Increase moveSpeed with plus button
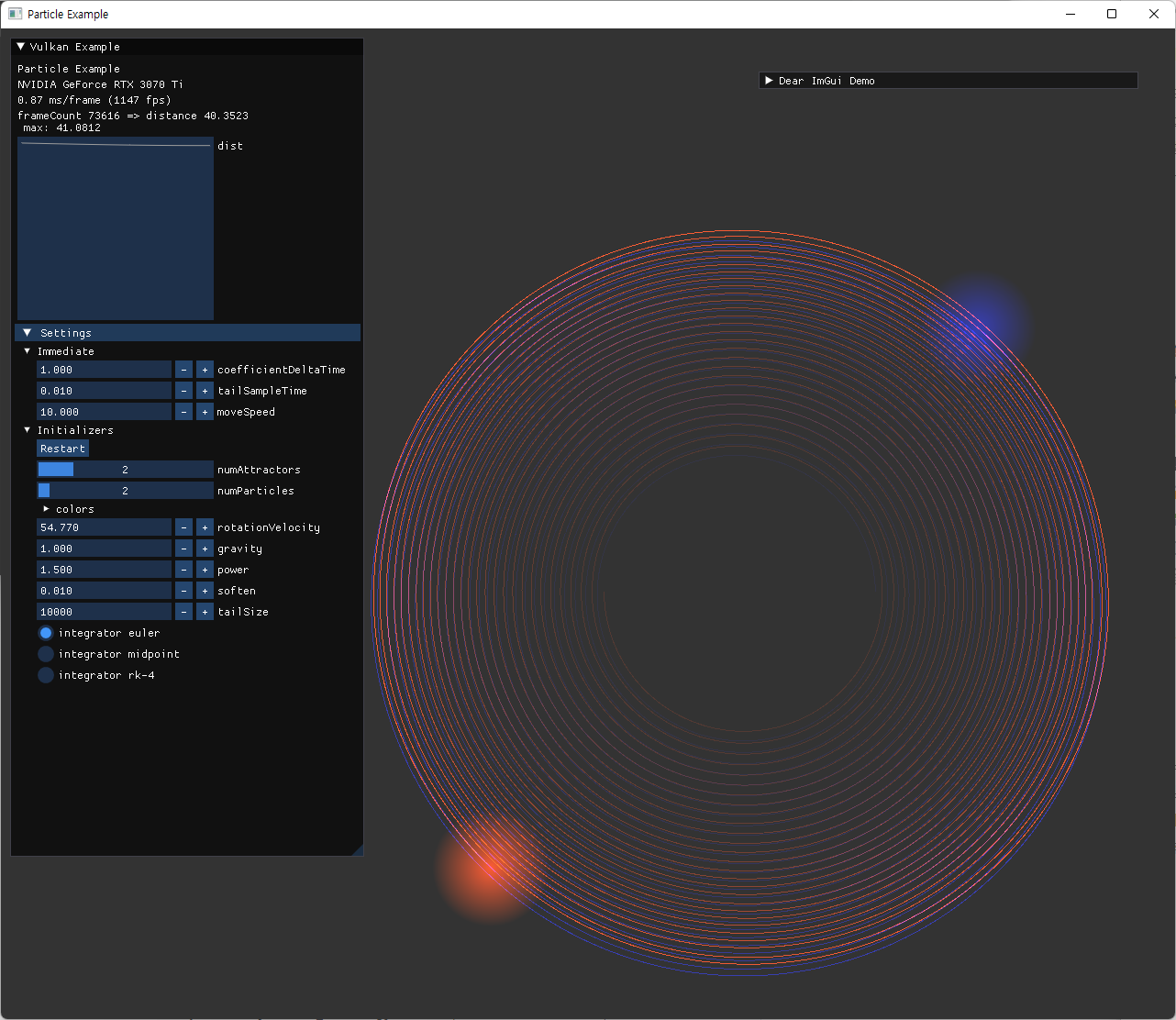Viewport: 1176px width, 1020px height. coord(205,412)
